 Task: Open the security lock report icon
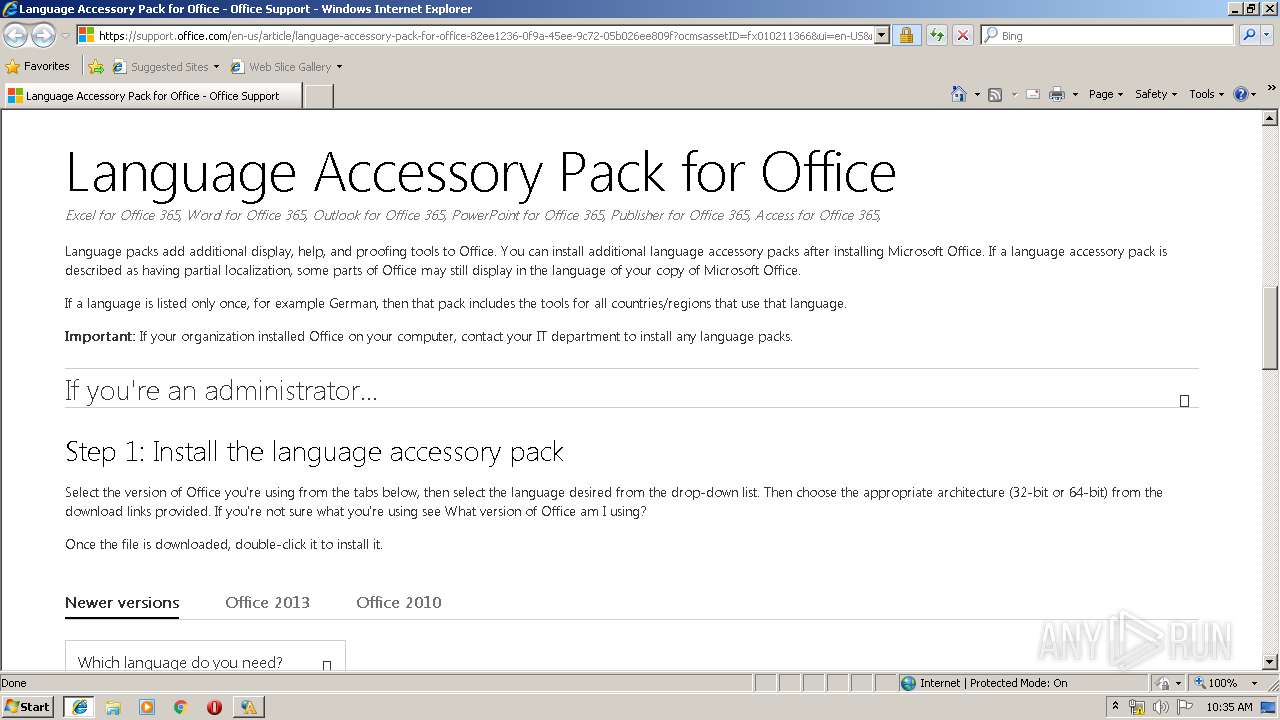coord(906,35)
